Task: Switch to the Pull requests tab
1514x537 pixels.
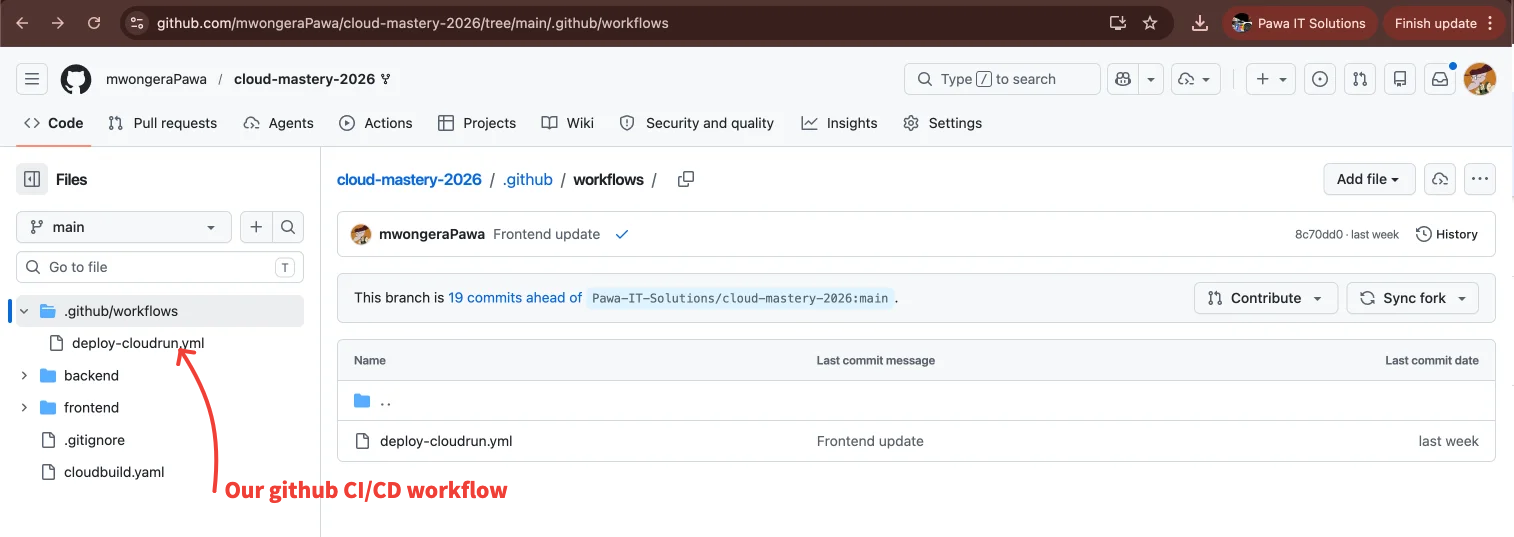Action: 163,123
